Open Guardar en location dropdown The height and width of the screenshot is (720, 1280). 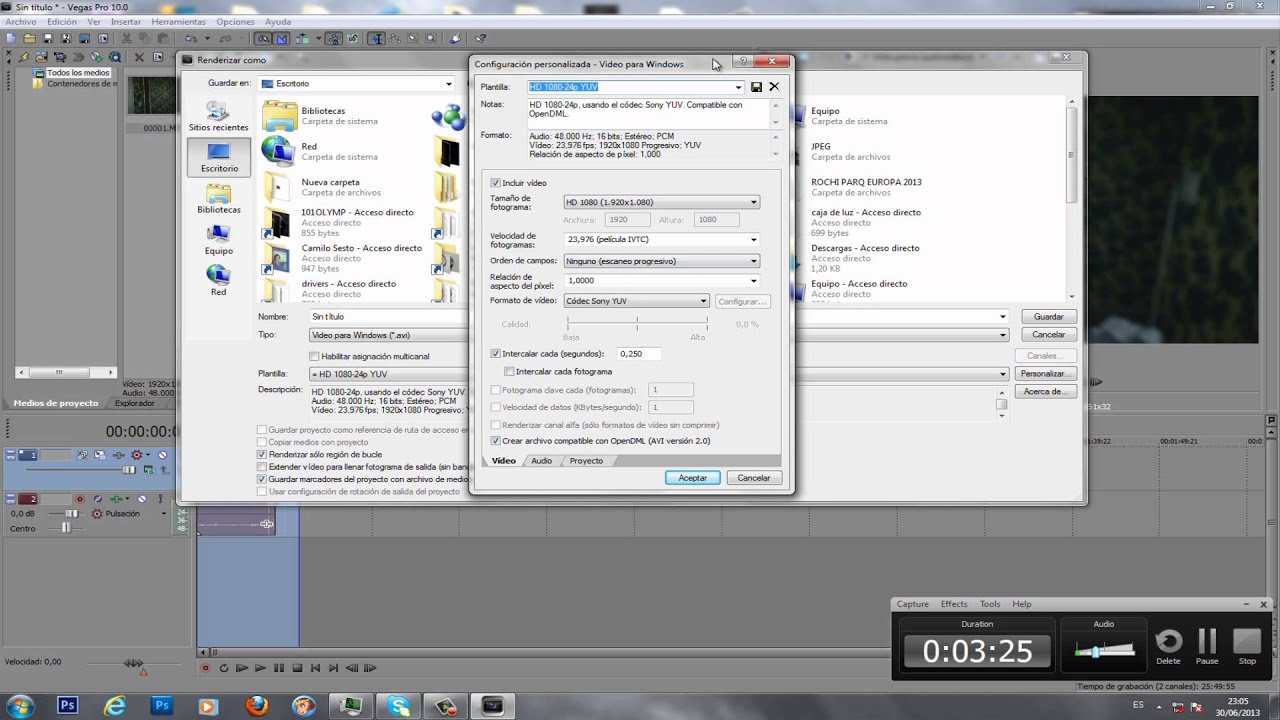point(357,84)
